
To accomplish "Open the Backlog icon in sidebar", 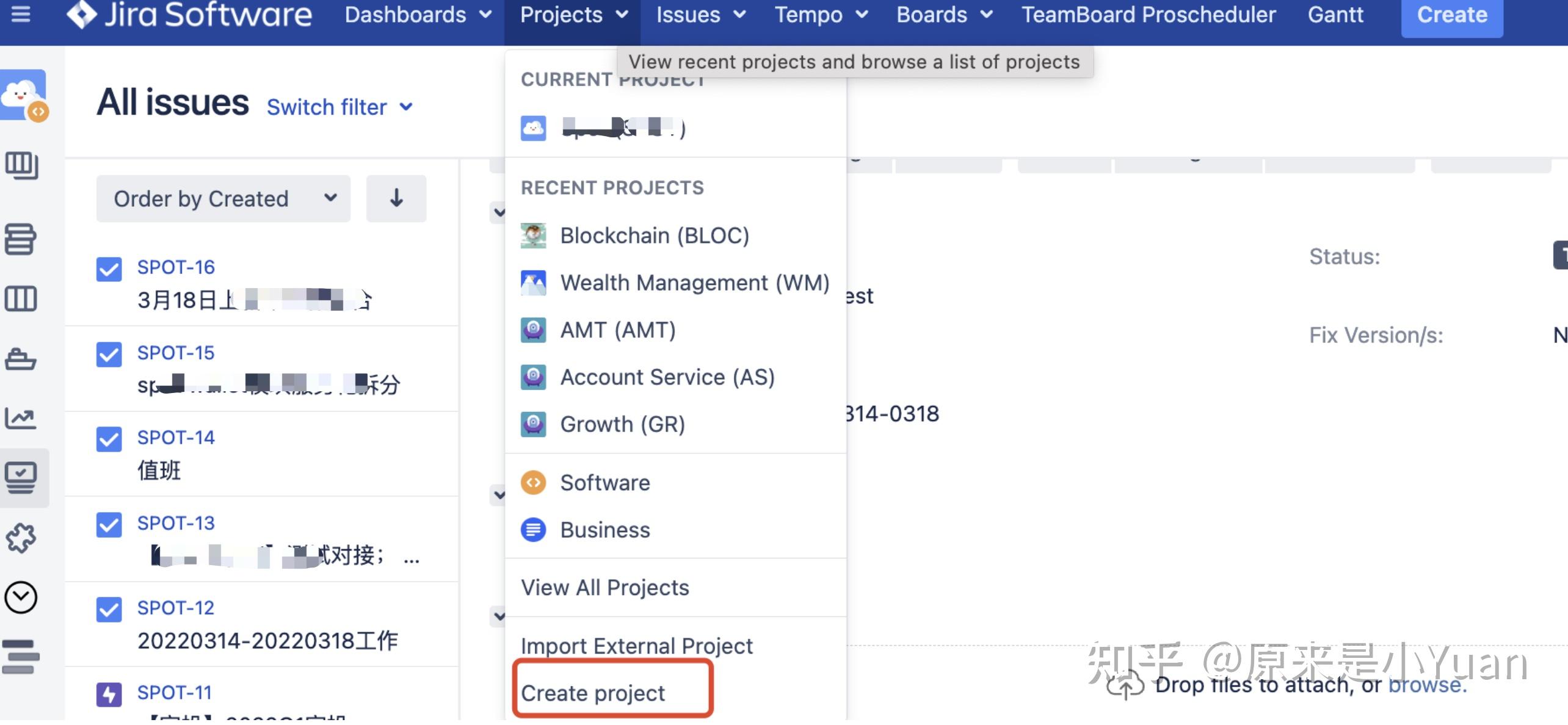I will [x=21, y=239].
